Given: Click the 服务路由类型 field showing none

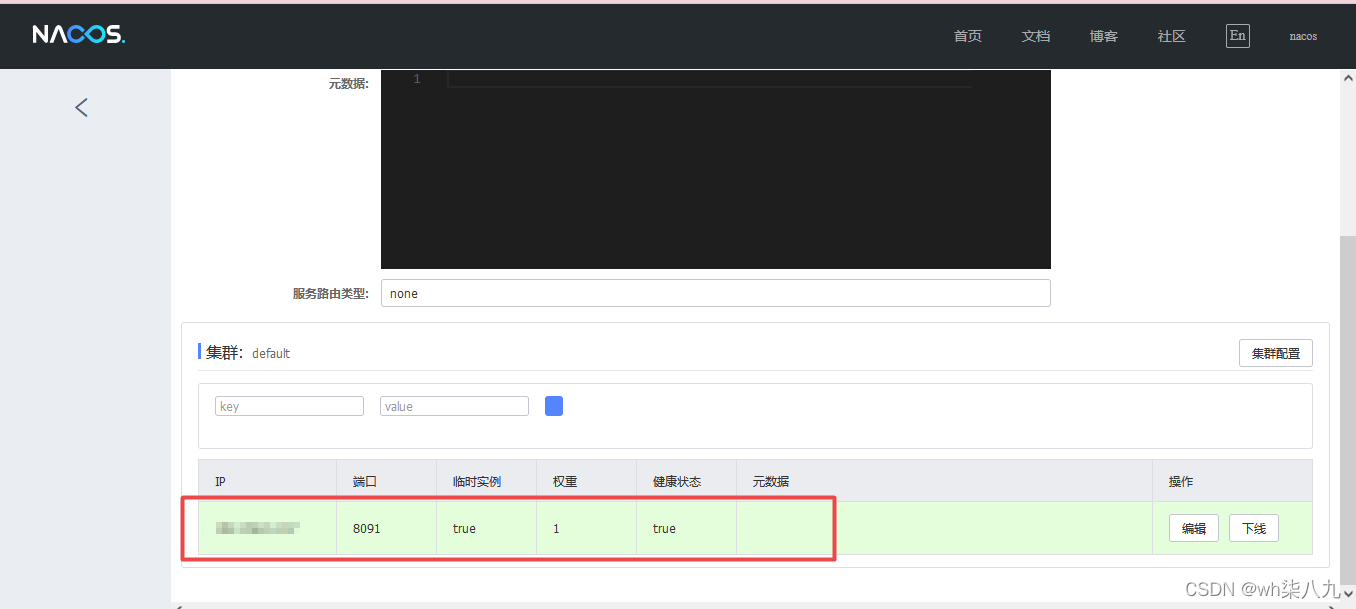Looking at the screenshot, I should [716, 293].
